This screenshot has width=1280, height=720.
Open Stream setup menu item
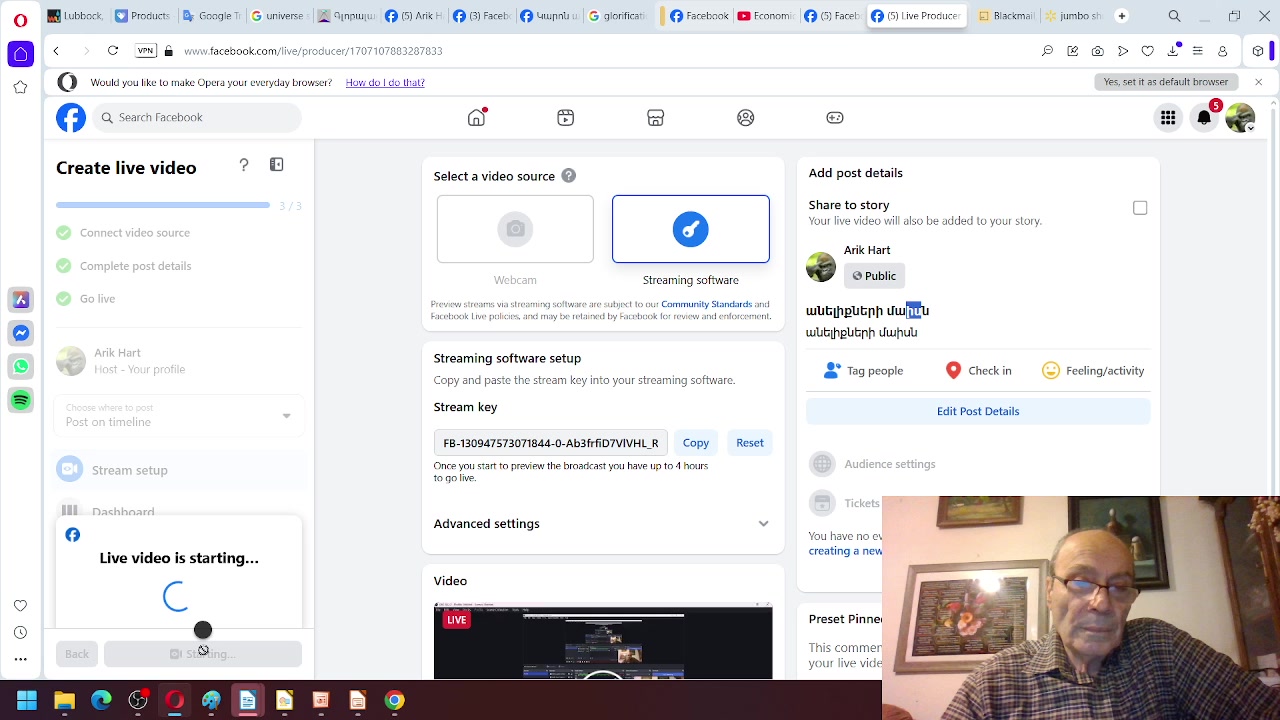click(x=130, y=470)
